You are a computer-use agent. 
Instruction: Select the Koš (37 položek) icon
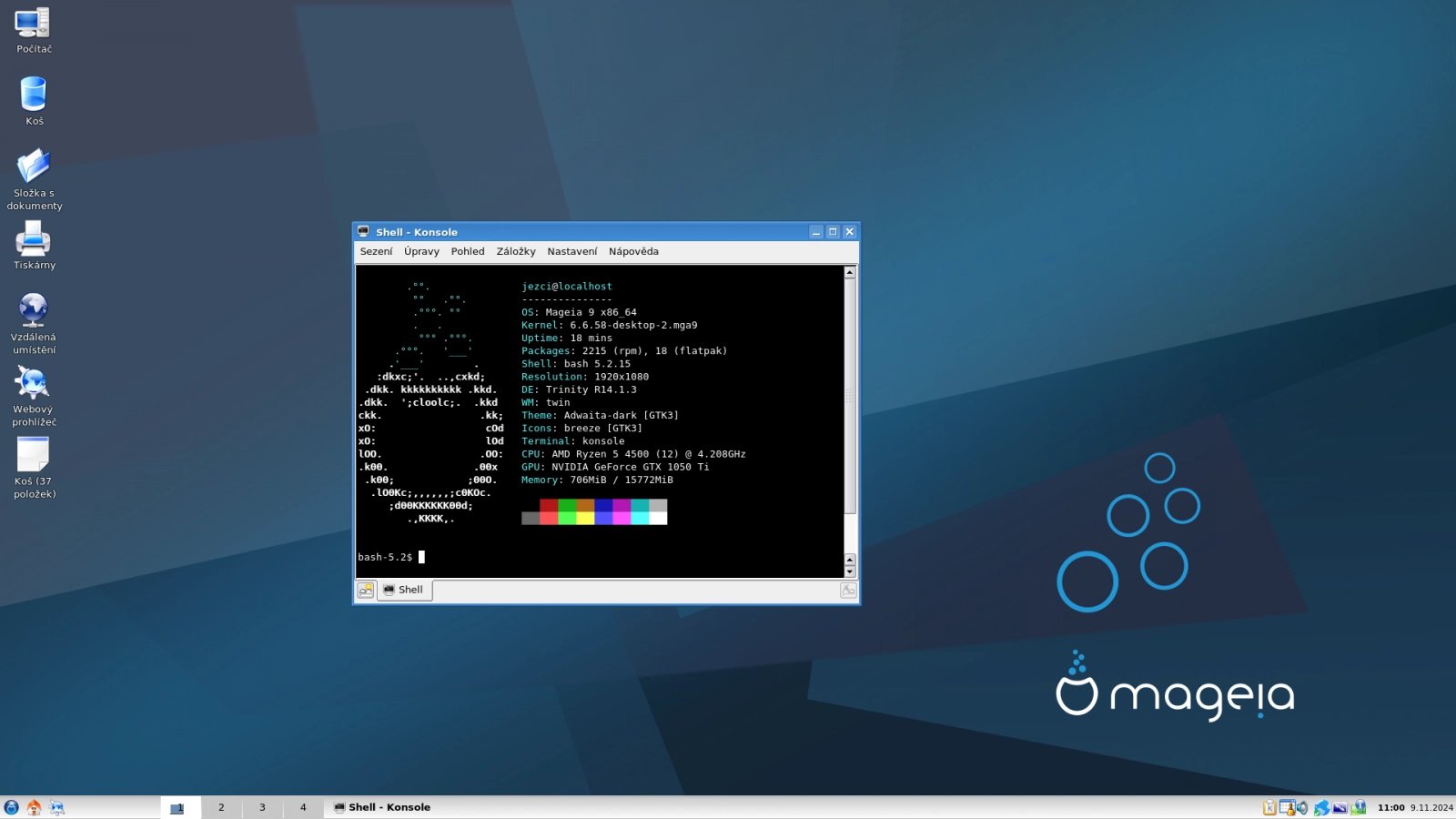pyautogui.click(x=34, y=468)
